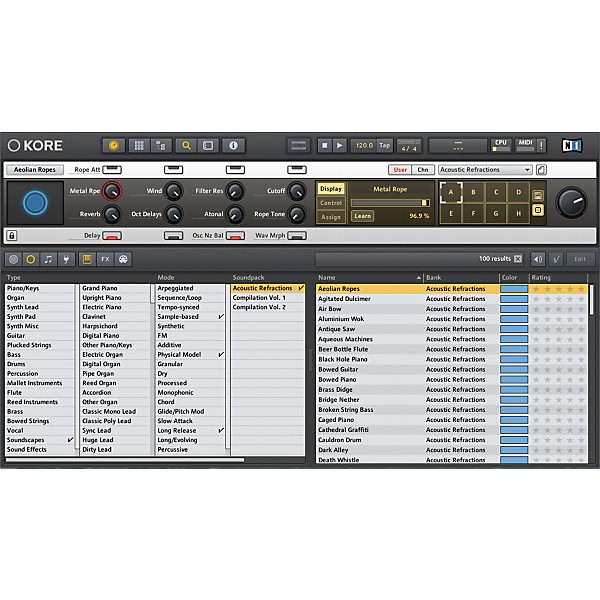The height and width of the screenshot is (600, 600).
Task: Adjust the Metal Rope value slider
Action: click(x=390, y=203)
